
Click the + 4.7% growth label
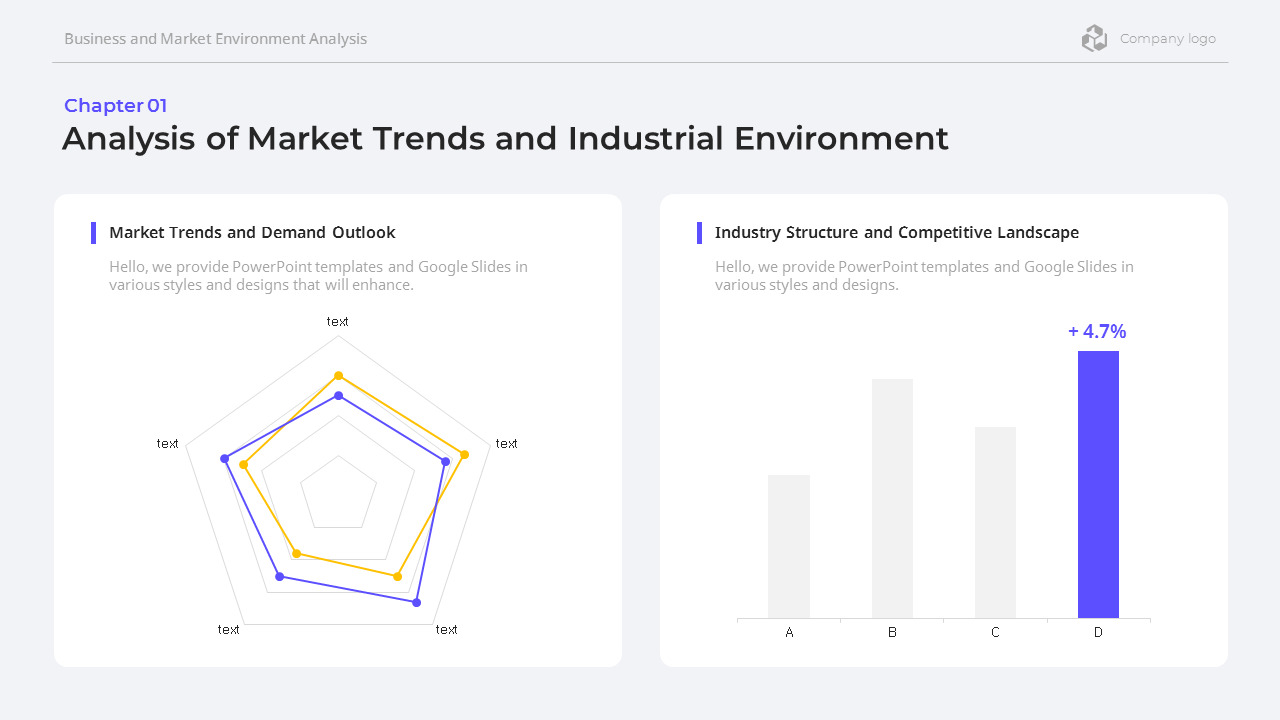(x=1097, y=331)
